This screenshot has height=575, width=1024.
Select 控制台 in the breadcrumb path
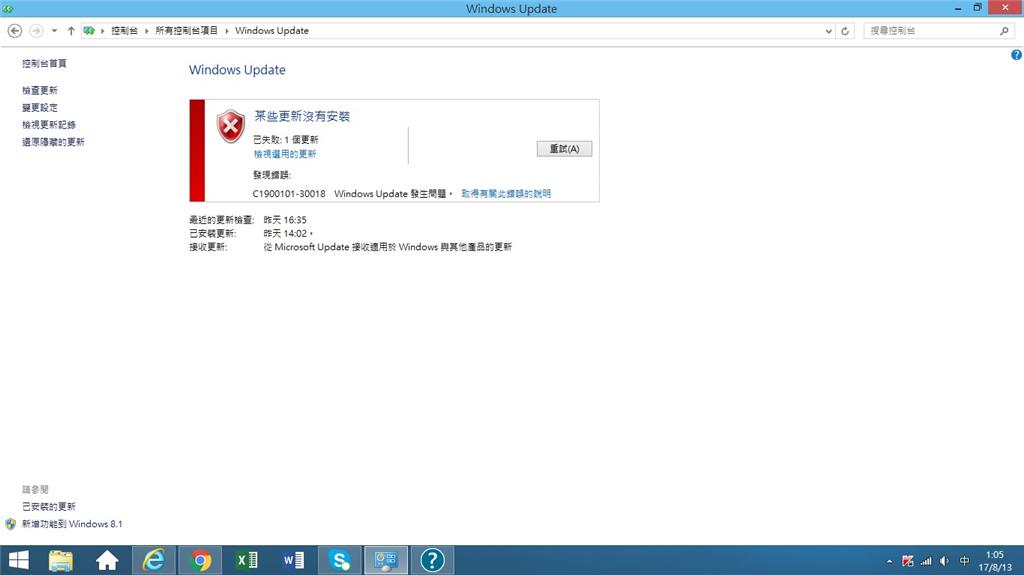pyautogui.click(x=124, y=31)
